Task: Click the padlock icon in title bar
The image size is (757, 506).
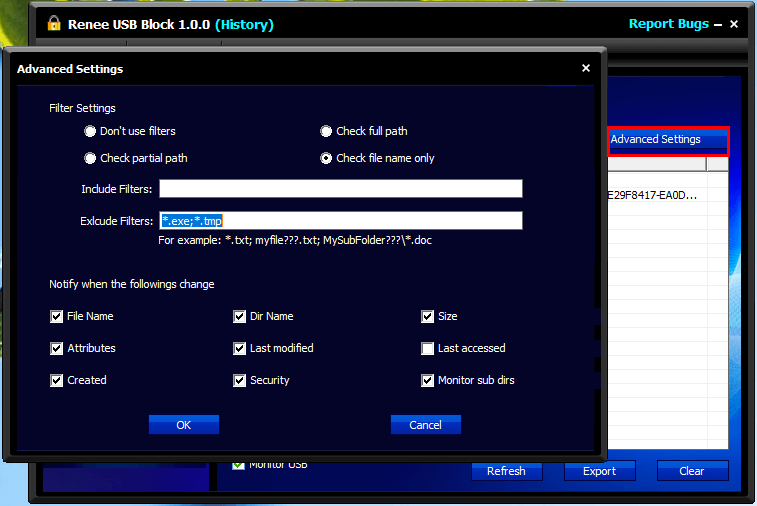Action: (54, 24)
